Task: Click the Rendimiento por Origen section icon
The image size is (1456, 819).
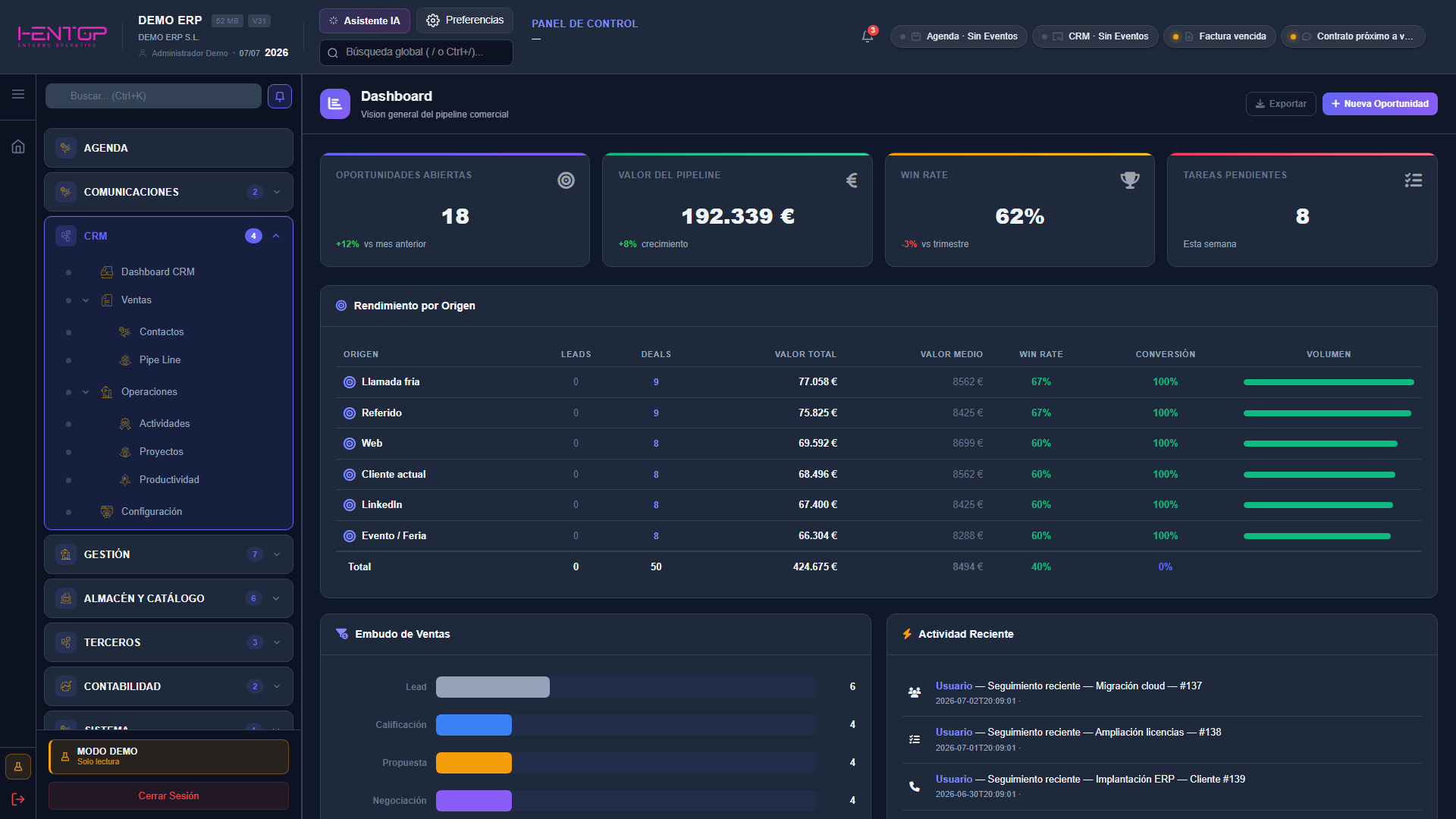Action: pyautogui.click(x=341, y=306)
